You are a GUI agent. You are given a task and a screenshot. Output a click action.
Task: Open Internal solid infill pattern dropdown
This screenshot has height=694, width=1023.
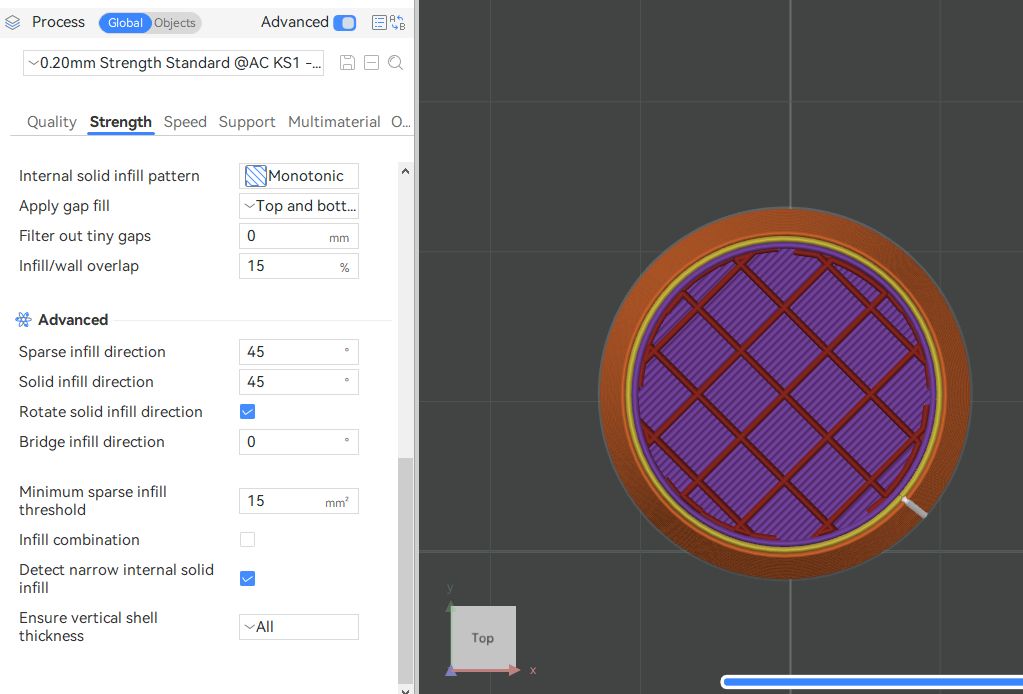point(299,176)
